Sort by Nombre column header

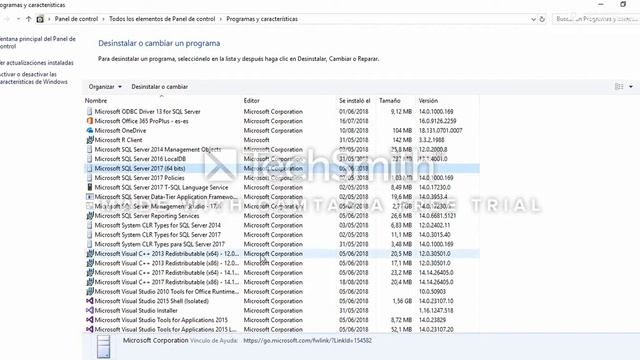(96, 100)
